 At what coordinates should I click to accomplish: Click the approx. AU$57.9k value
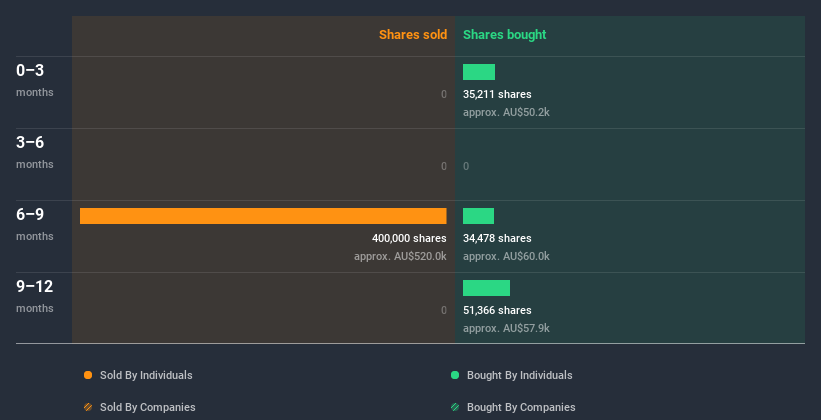(506, 328)
